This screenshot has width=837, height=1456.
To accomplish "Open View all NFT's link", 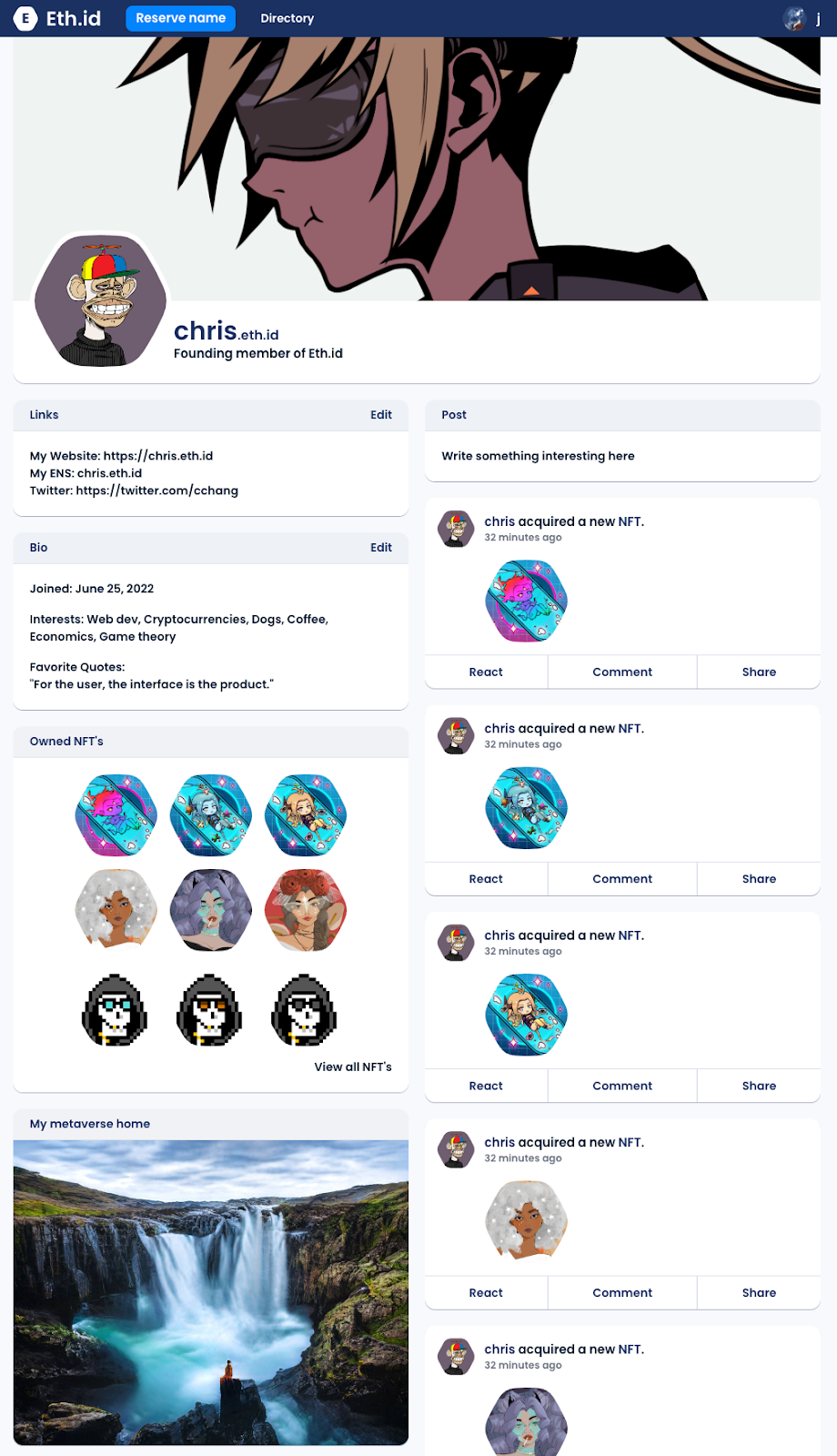I will click(x=353, y=1067).
